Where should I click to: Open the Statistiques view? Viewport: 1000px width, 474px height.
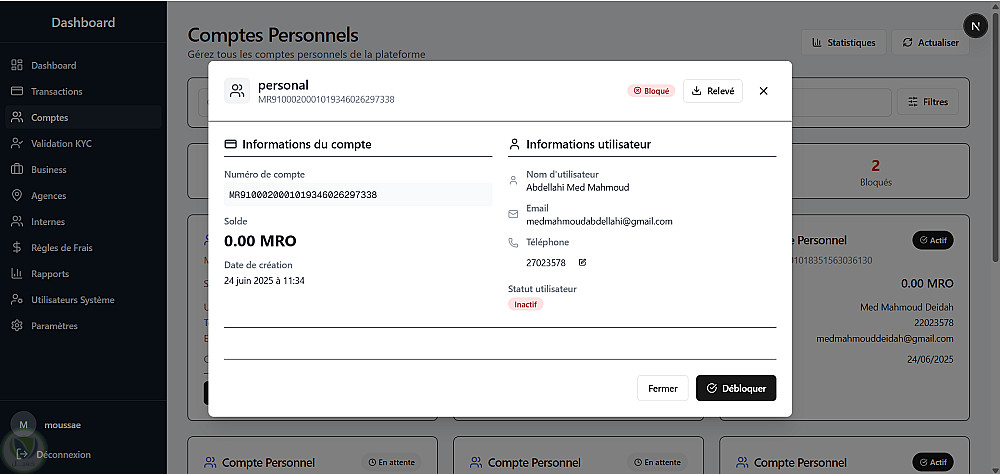[843, 43]
